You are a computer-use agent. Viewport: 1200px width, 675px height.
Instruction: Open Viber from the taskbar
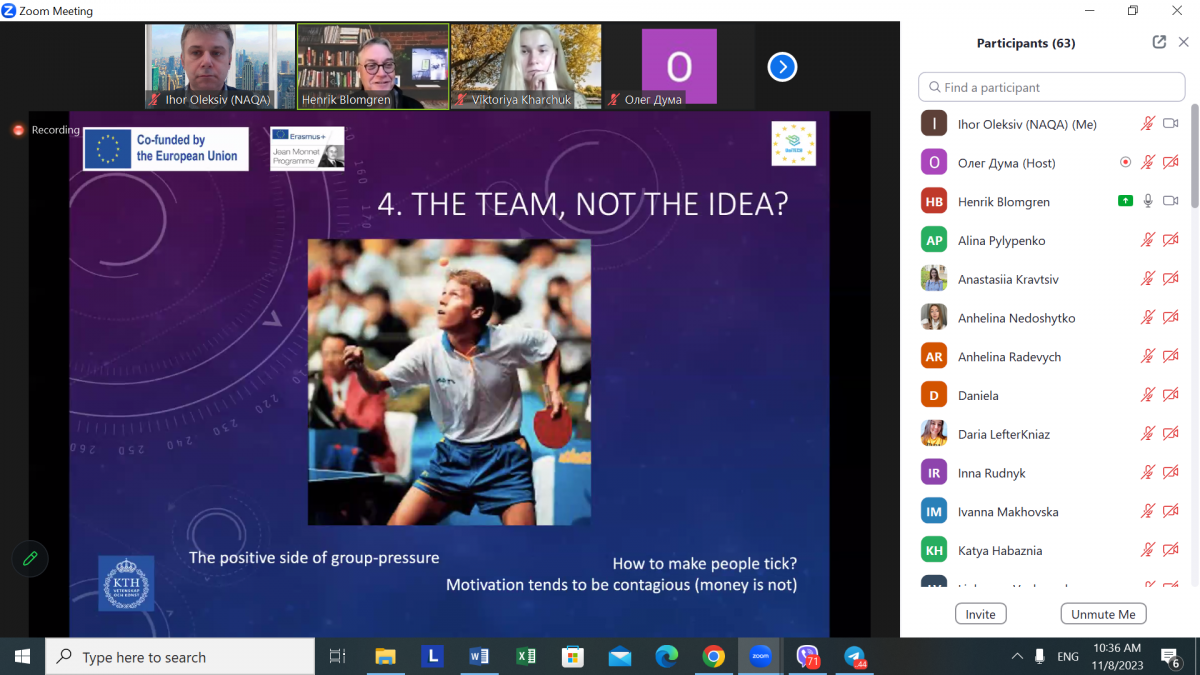807,657
